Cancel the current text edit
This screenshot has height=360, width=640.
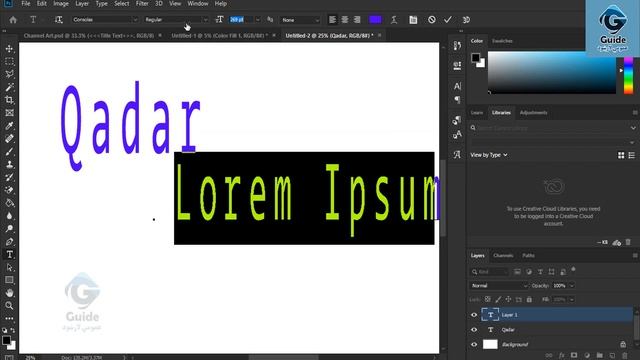pos(431,20)
